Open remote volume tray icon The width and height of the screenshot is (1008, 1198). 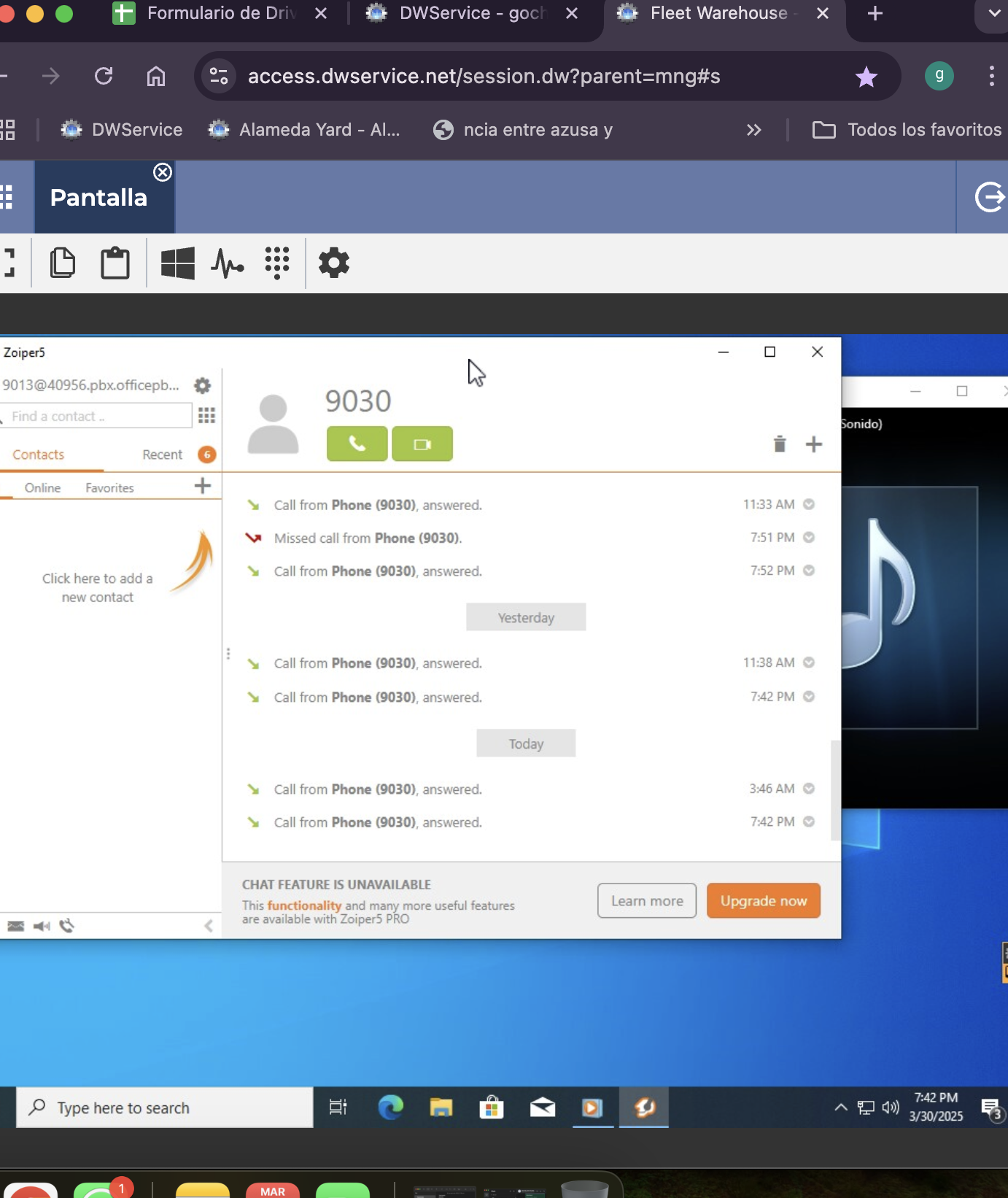tap(891, 1108)
